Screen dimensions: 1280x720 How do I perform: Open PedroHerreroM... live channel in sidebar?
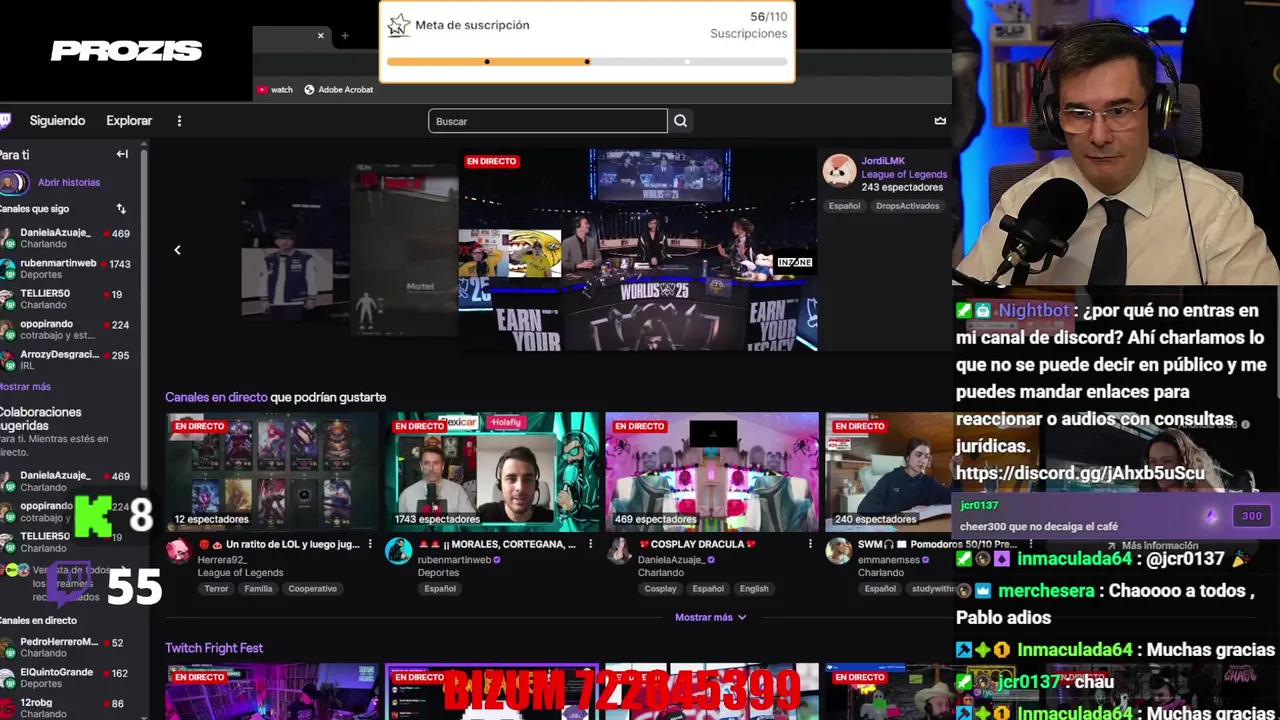(67, 647)
